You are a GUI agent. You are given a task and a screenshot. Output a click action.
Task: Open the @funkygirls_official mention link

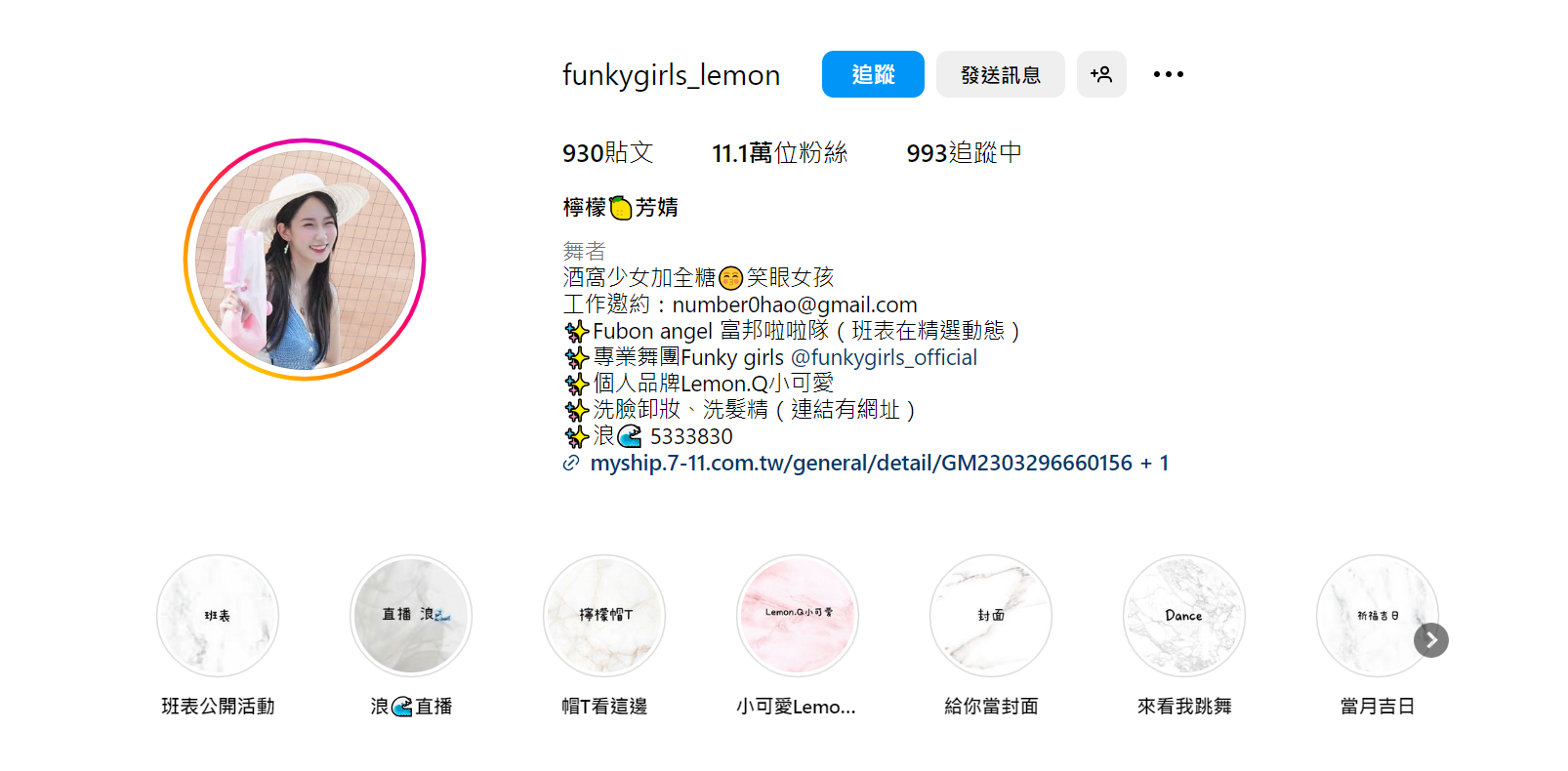pos(884,357)
